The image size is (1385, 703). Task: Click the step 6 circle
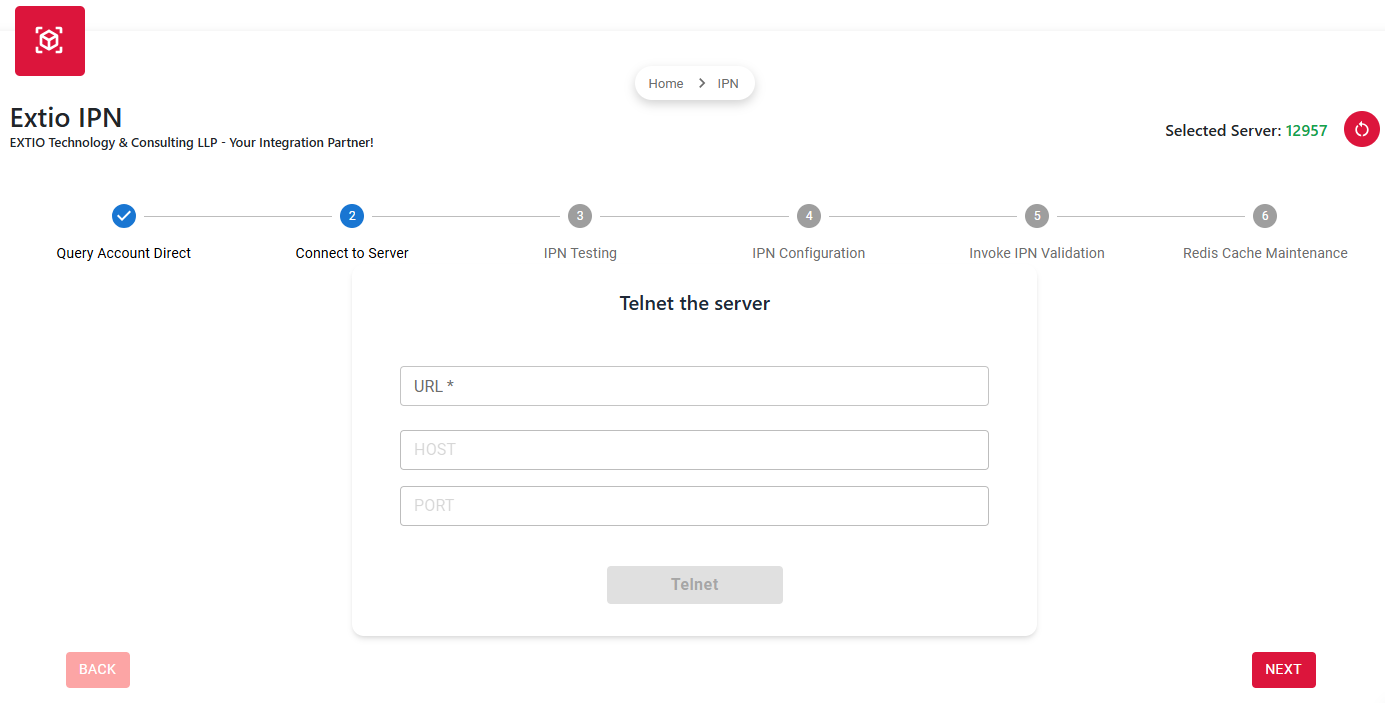1265,216
